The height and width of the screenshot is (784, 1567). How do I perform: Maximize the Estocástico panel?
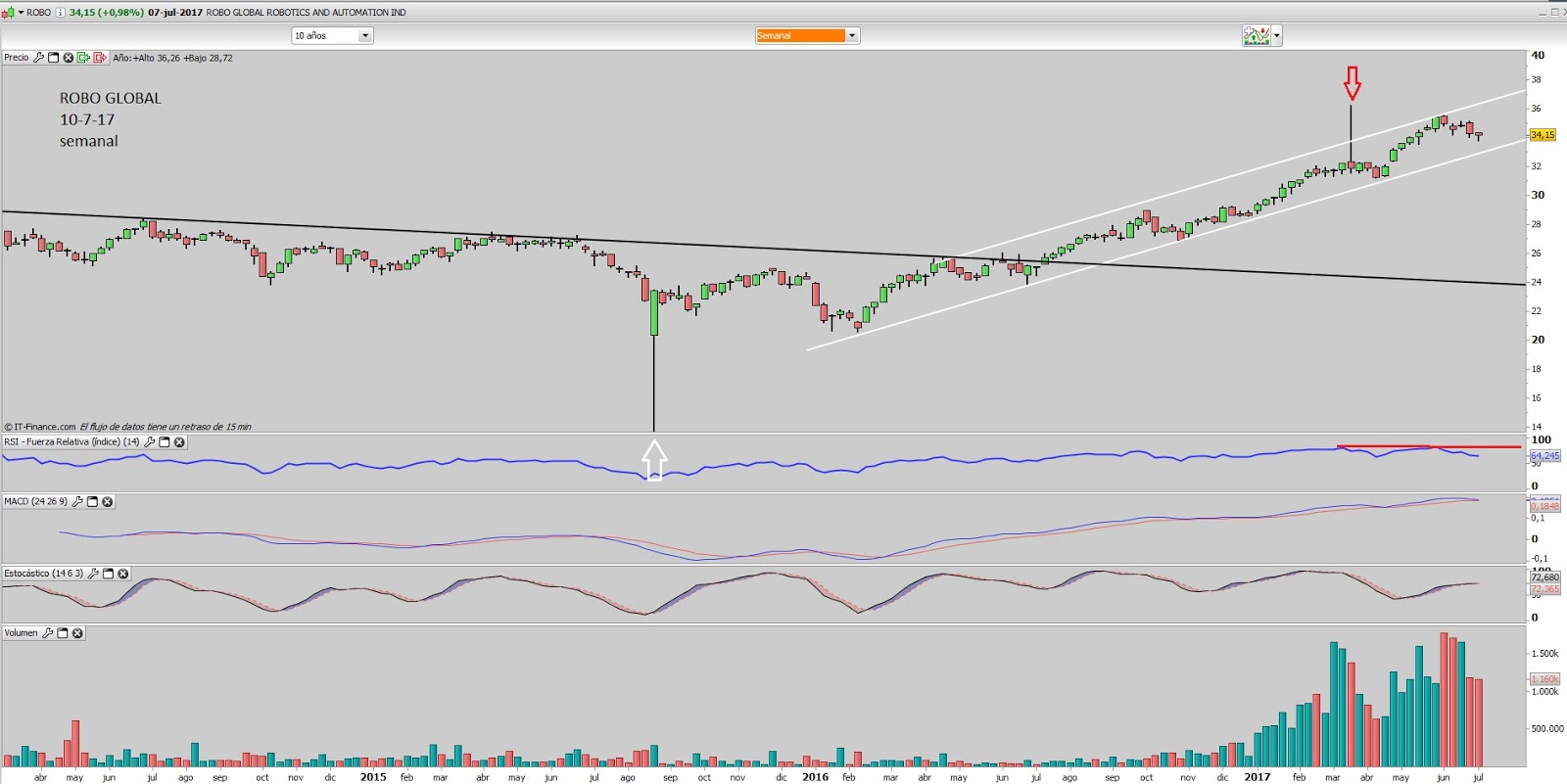(109, 574)
